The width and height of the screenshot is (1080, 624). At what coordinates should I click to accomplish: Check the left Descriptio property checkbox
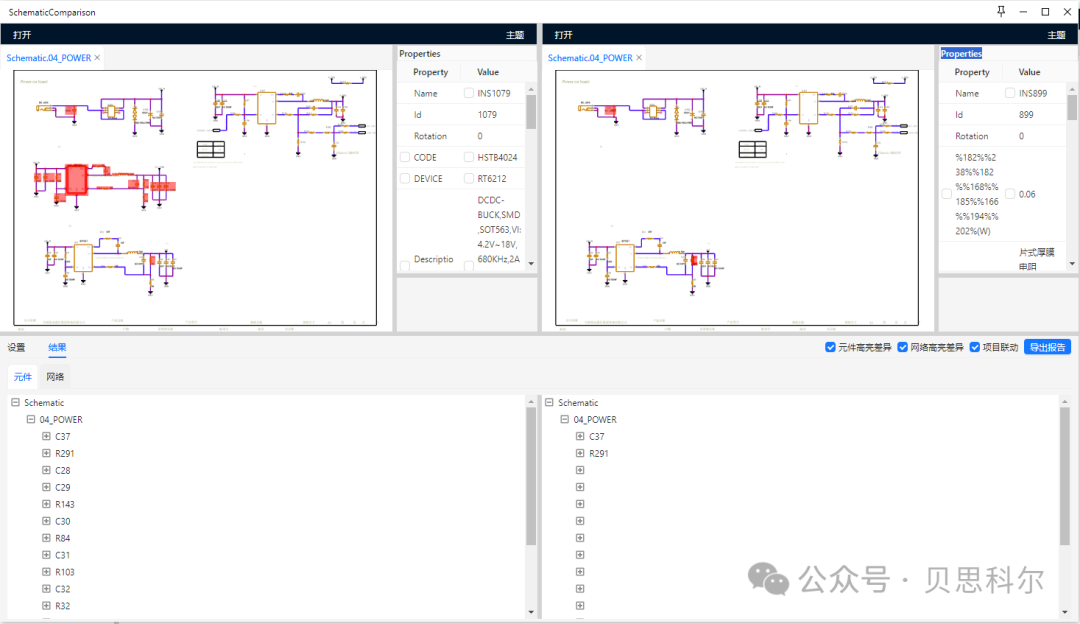coord(405,265)
